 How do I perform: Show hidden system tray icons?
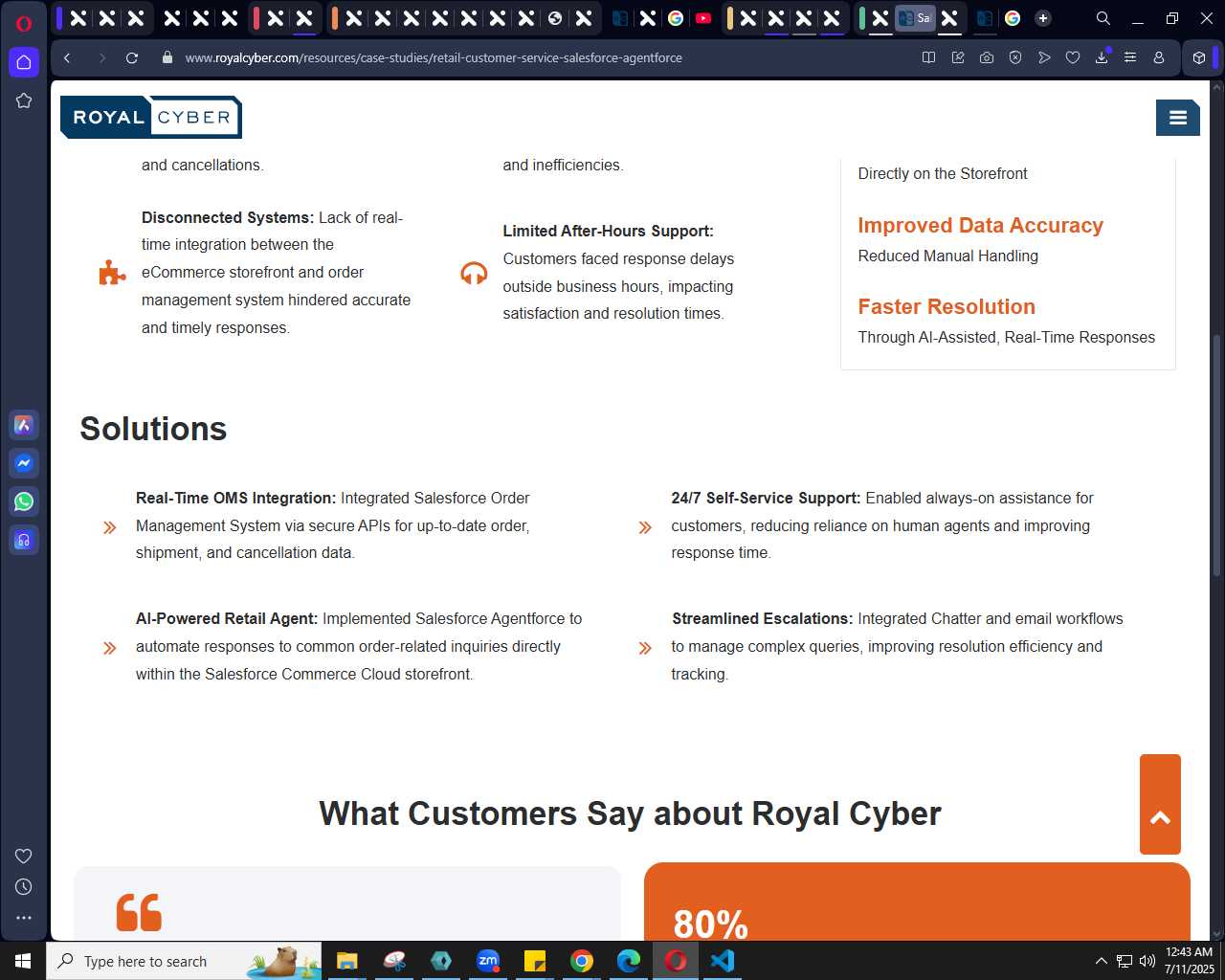(x=1101, y=961)
